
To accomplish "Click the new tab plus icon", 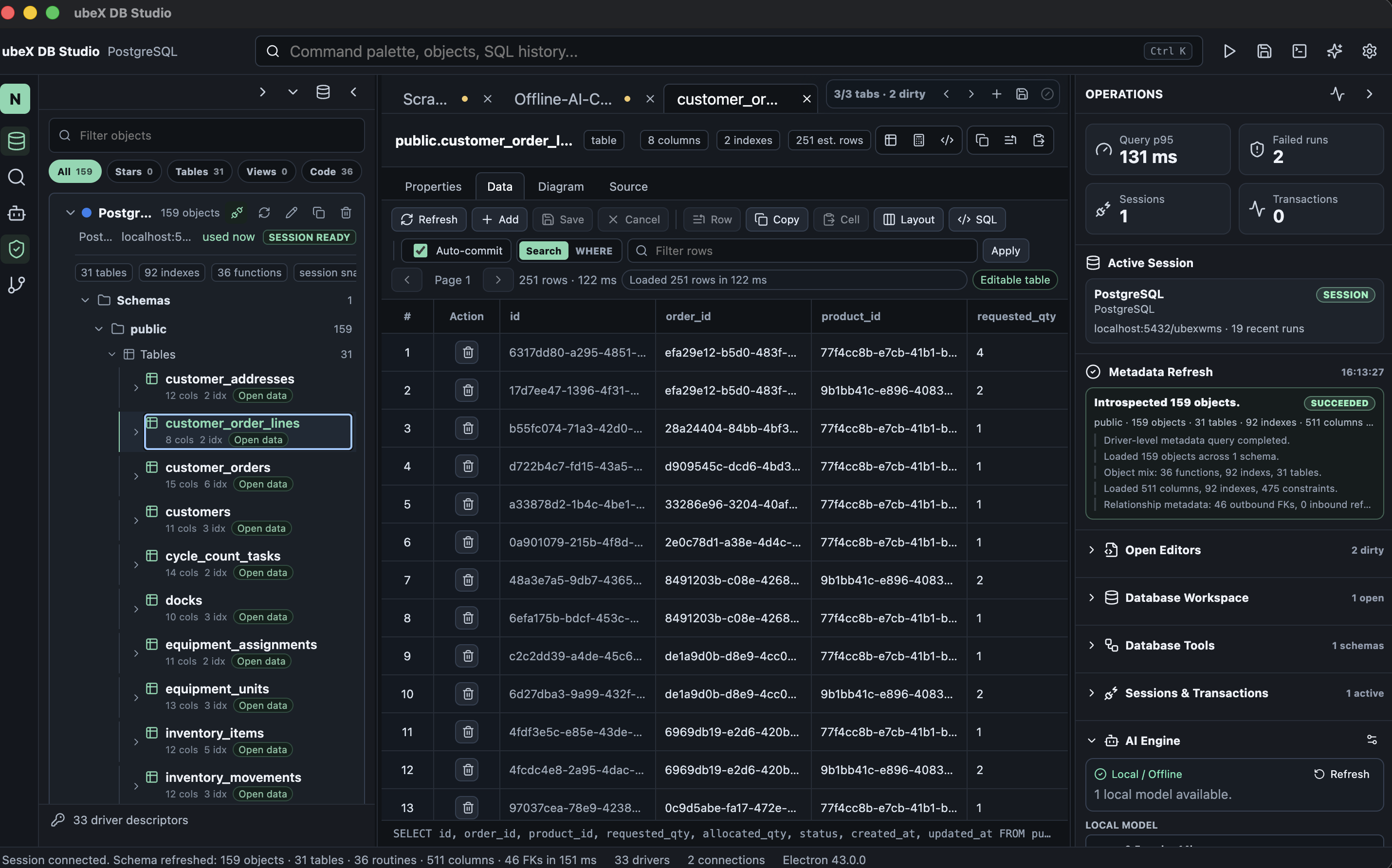I will 996,94.
